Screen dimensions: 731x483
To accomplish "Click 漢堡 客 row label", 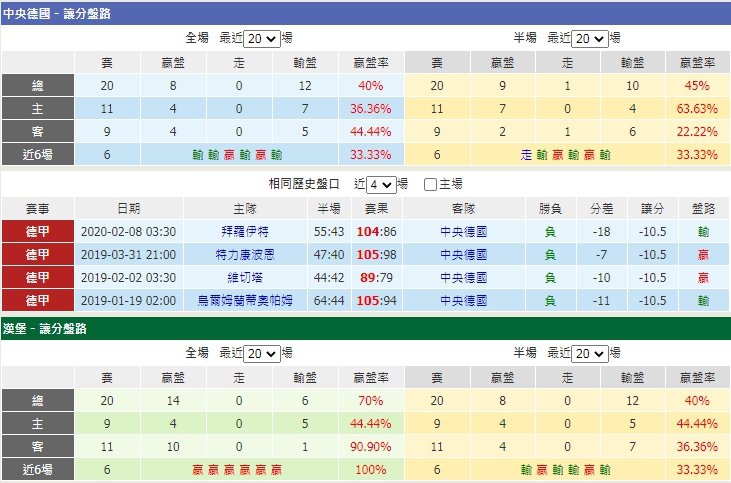I will point(38,447).
